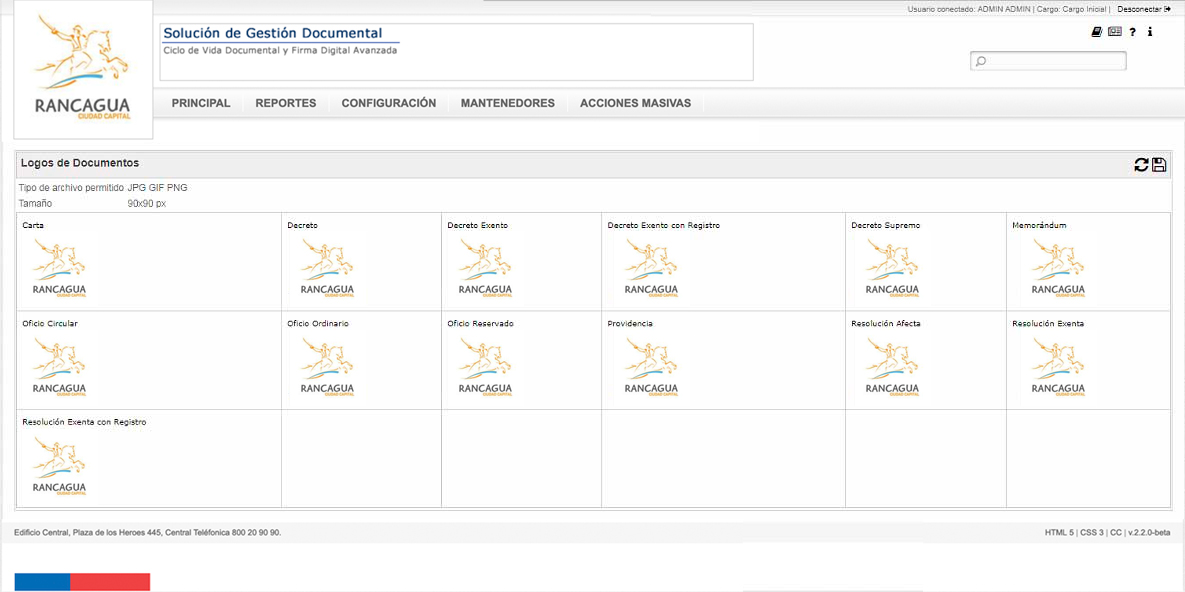Click the 'JPG GIF PNG' file type text
The image size is (1185, 592).
157,188
